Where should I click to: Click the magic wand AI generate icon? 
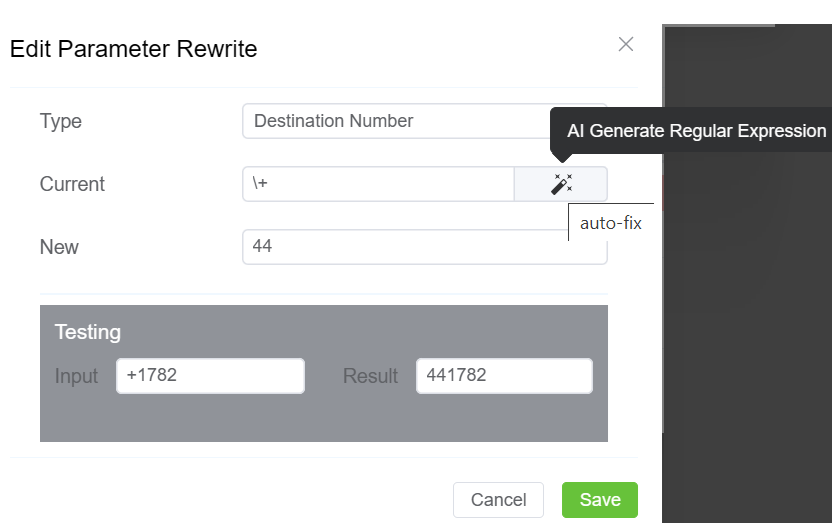point(561,184)
